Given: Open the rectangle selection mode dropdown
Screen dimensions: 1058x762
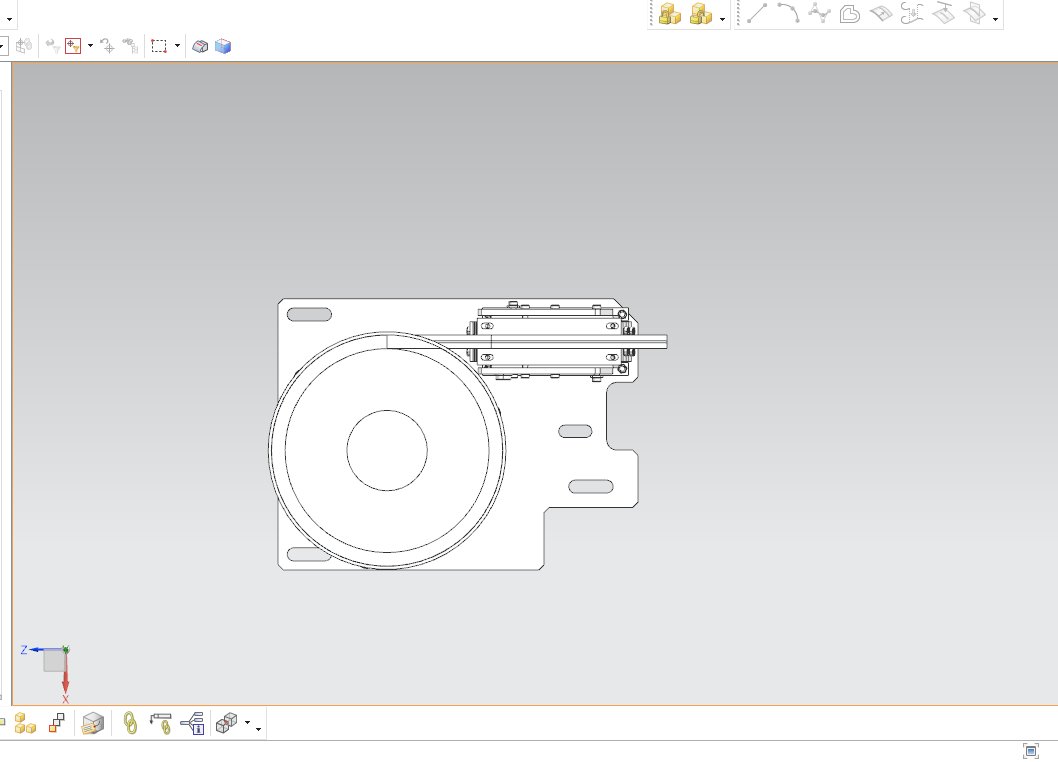Looking at the screenshot, I should [177, 46].
